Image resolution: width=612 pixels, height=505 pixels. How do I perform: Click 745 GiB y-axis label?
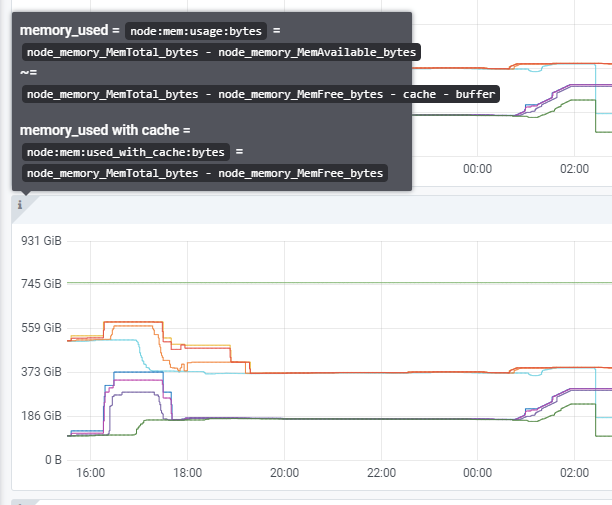(x=41, y=284)
